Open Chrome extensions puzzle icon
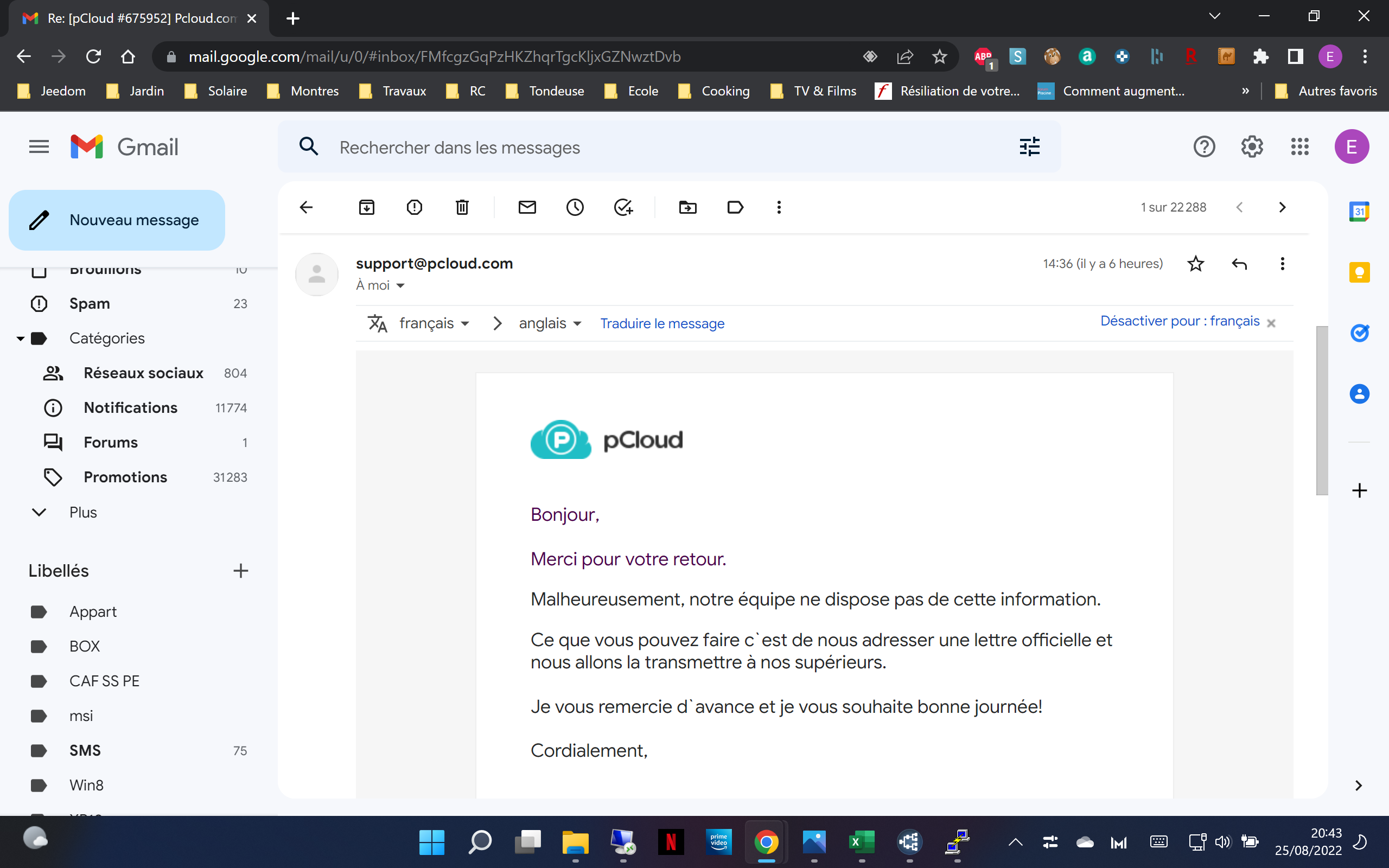1389x868 pixels. point(1260,57)
